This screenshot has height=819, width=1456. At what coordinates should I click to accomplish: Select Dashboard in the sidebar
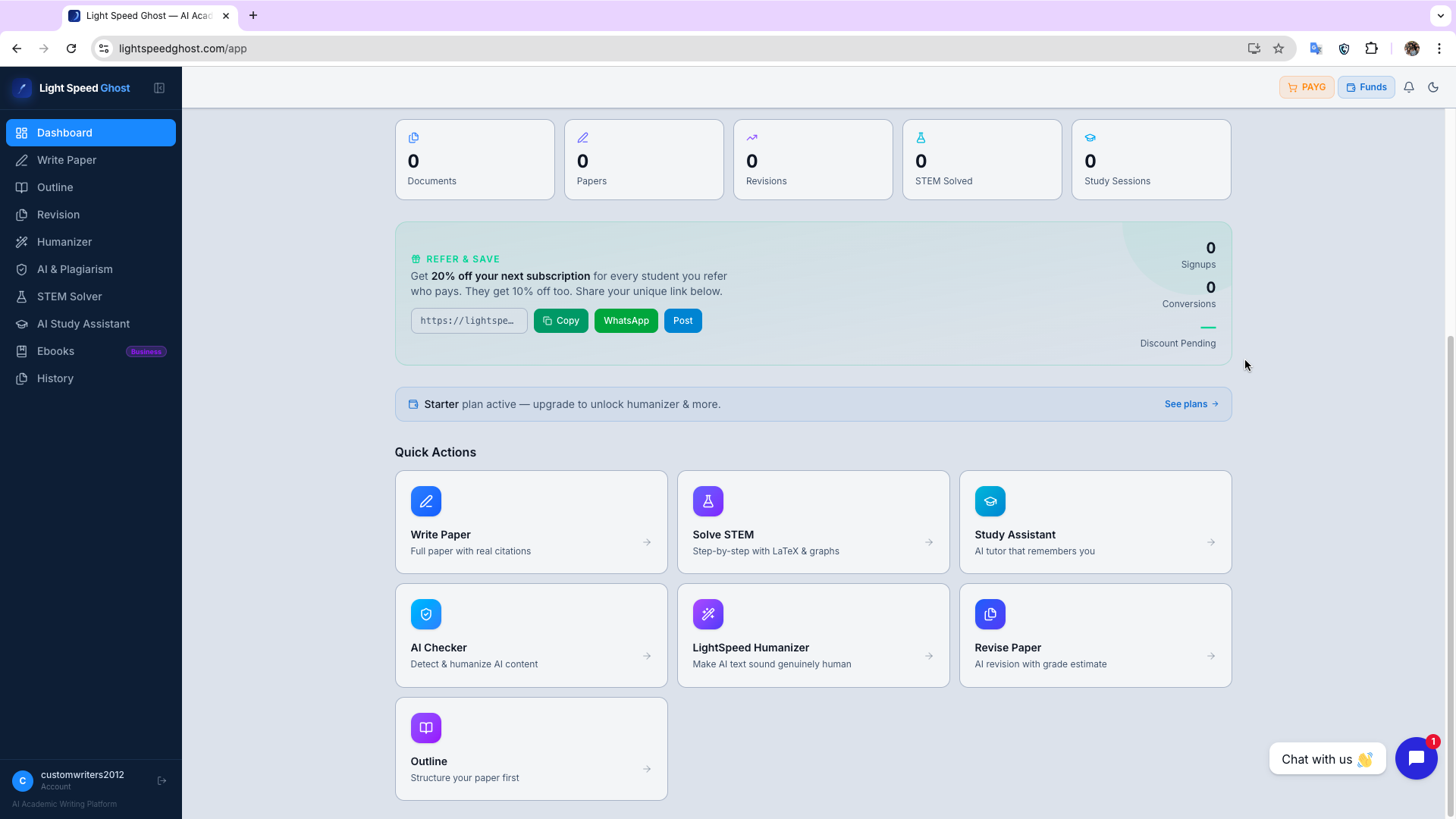91,133
